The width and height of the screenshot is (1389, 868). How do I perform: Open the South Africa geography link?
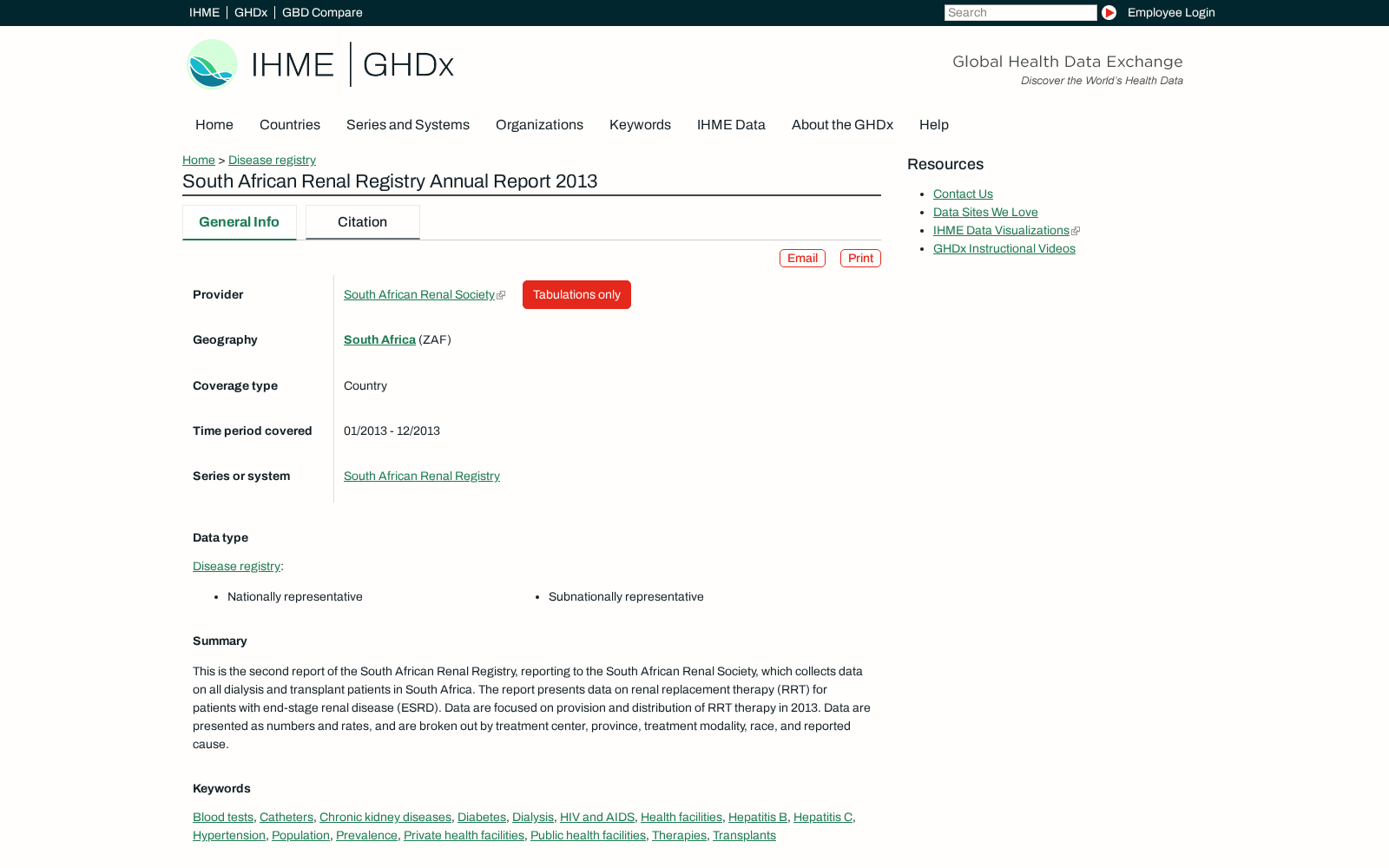[379, 340]
